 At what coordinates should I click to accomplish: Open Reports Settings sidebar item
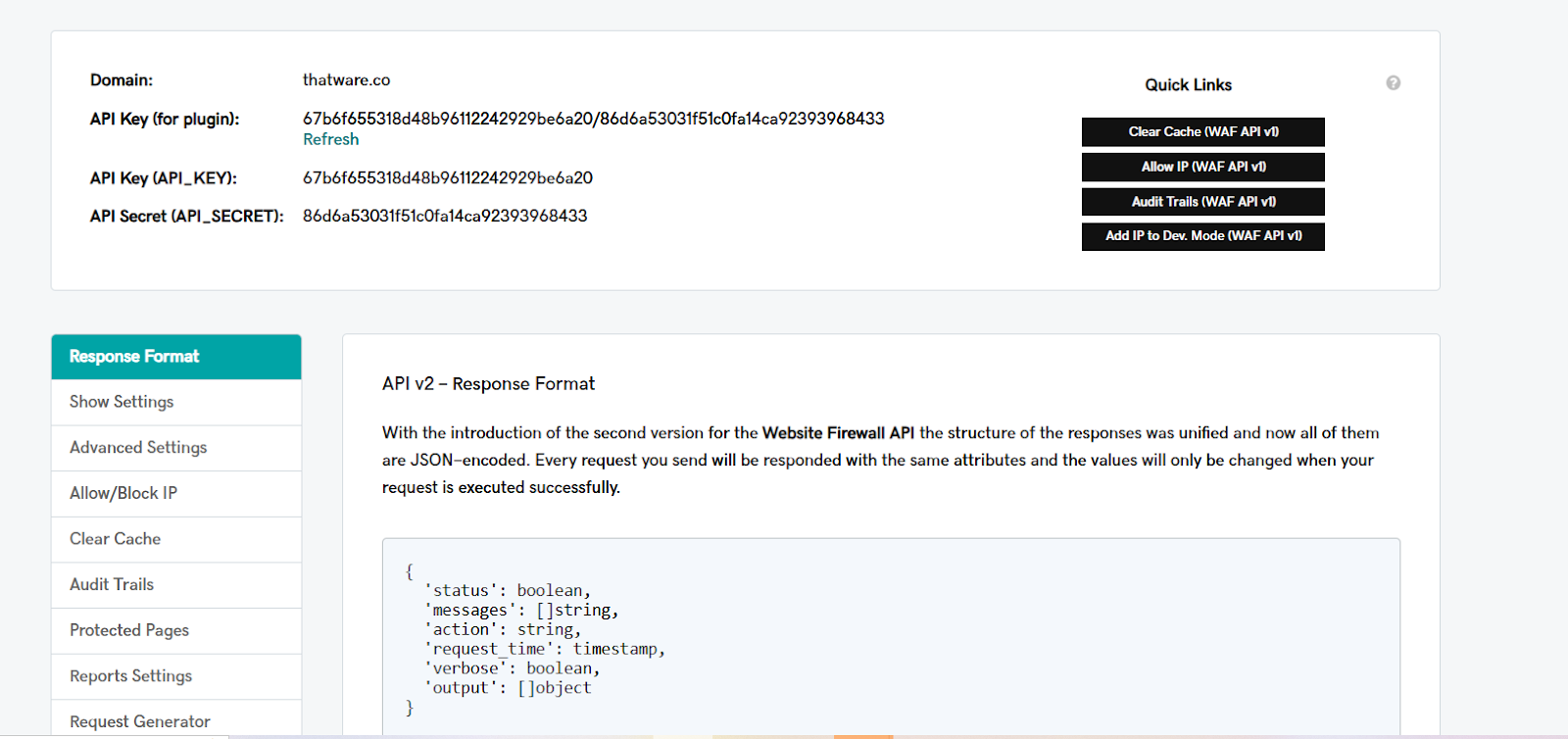[176, 676]
